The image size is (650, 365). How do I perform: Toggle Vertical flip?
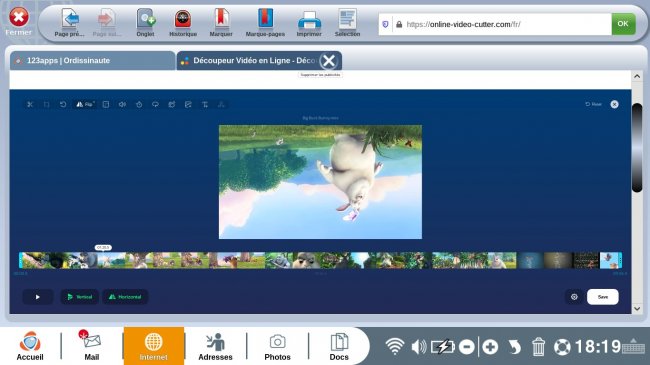[x=80, y=297]
